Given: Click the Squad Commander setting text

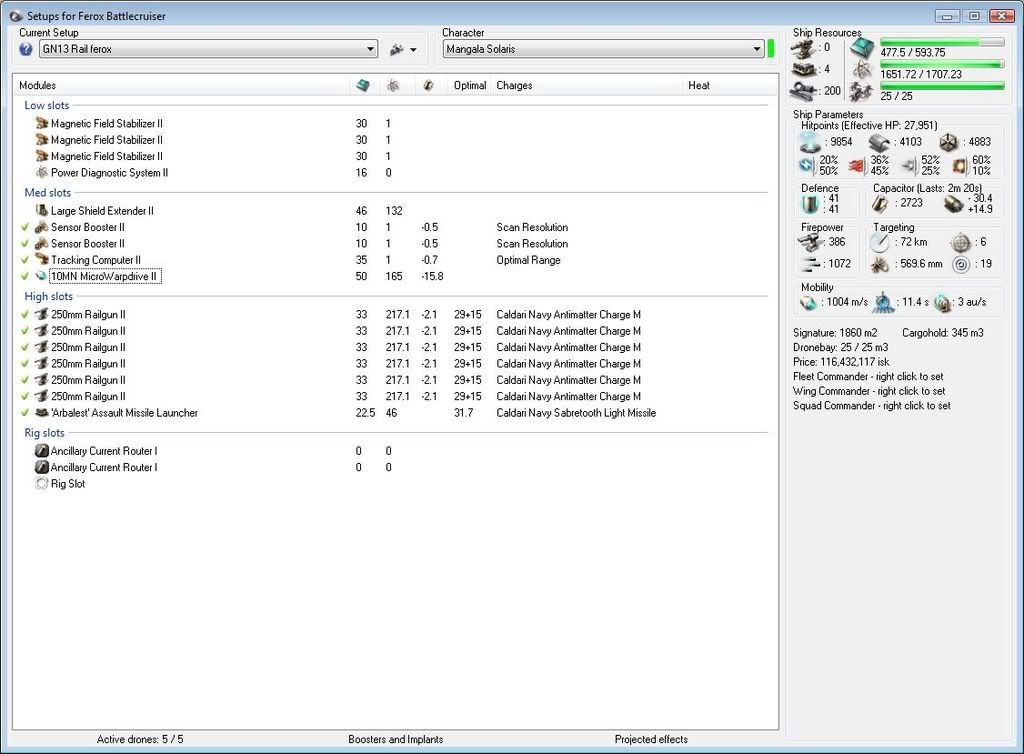Looking at the screenshot, I should (x=871, y=406).
